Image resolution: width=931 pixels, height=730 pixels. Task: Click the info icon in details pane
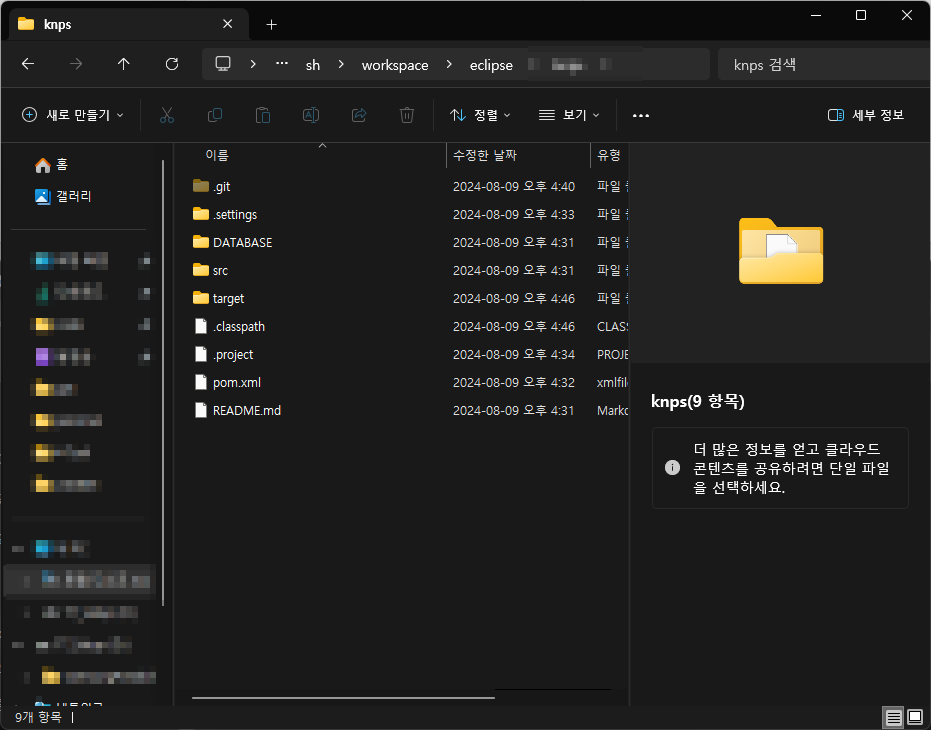point(672,467)
